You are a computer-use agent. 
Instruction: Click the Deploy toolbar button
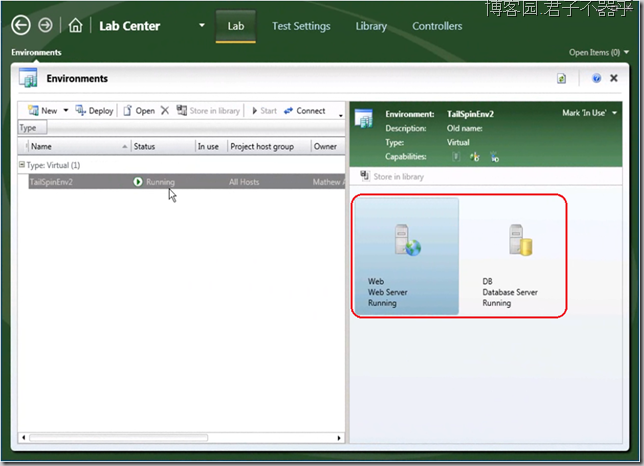(94, 111)
